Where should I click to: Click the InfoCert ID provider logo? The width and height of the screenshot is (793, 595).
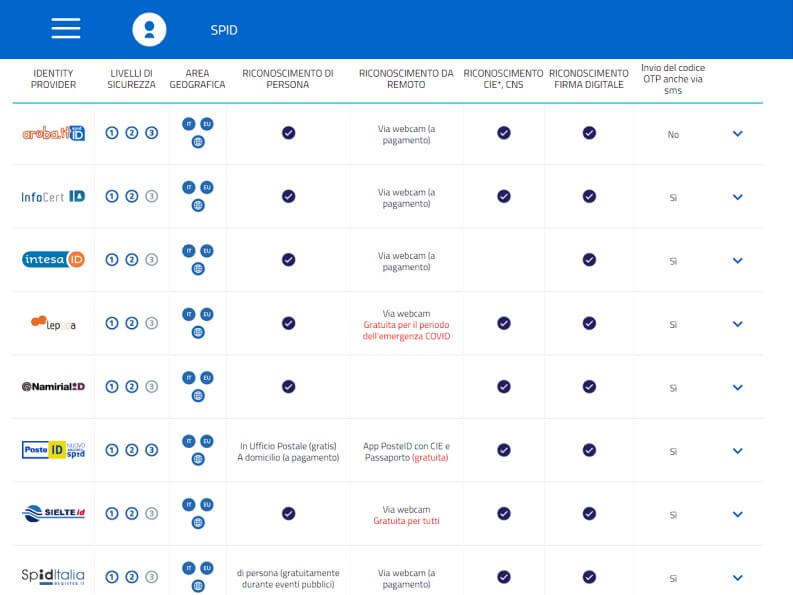pyautogui.click(x=53, y=196)
